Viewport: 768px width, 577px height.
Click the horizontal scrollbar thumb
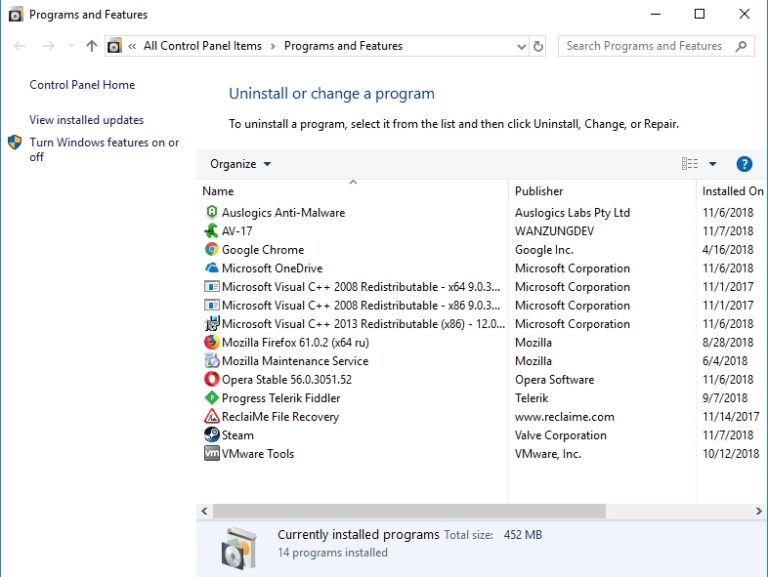(x=409, y=511)
